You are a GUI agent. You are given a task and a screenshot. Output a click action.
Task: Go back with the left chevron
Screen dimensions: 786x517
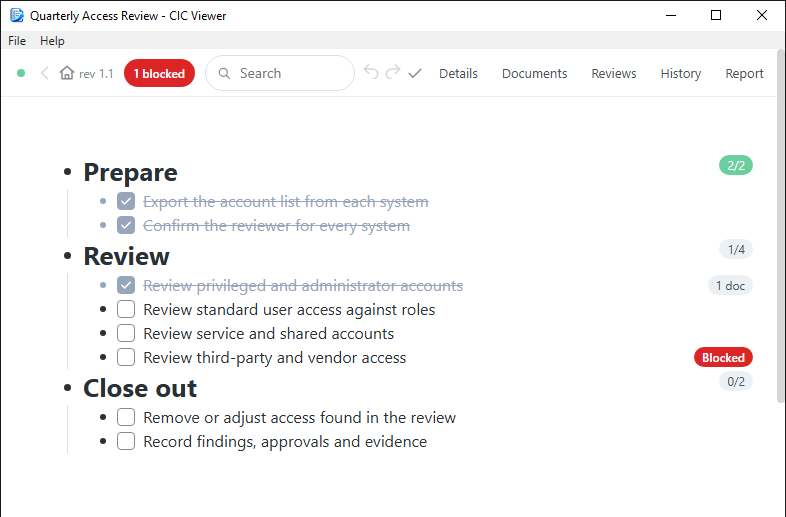pos(45,73)
